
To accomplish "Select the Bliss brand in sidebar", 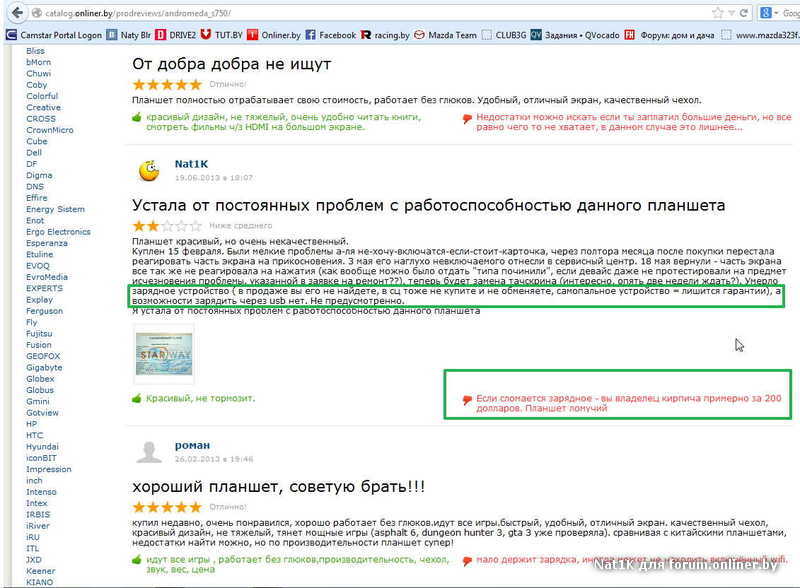I will tap(35, 51).
